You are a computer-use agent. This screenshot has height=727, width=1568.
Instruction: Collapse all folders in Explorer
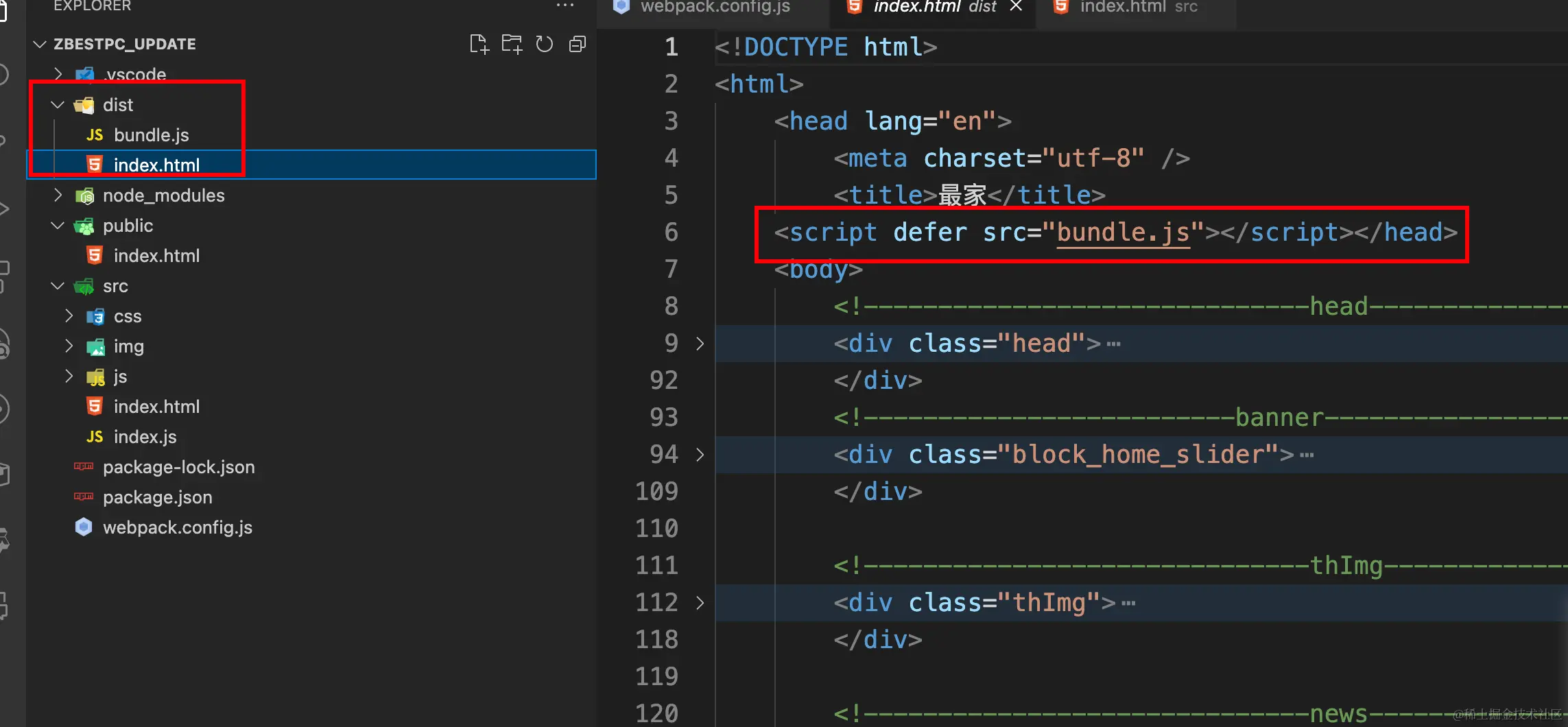(578, 45)
